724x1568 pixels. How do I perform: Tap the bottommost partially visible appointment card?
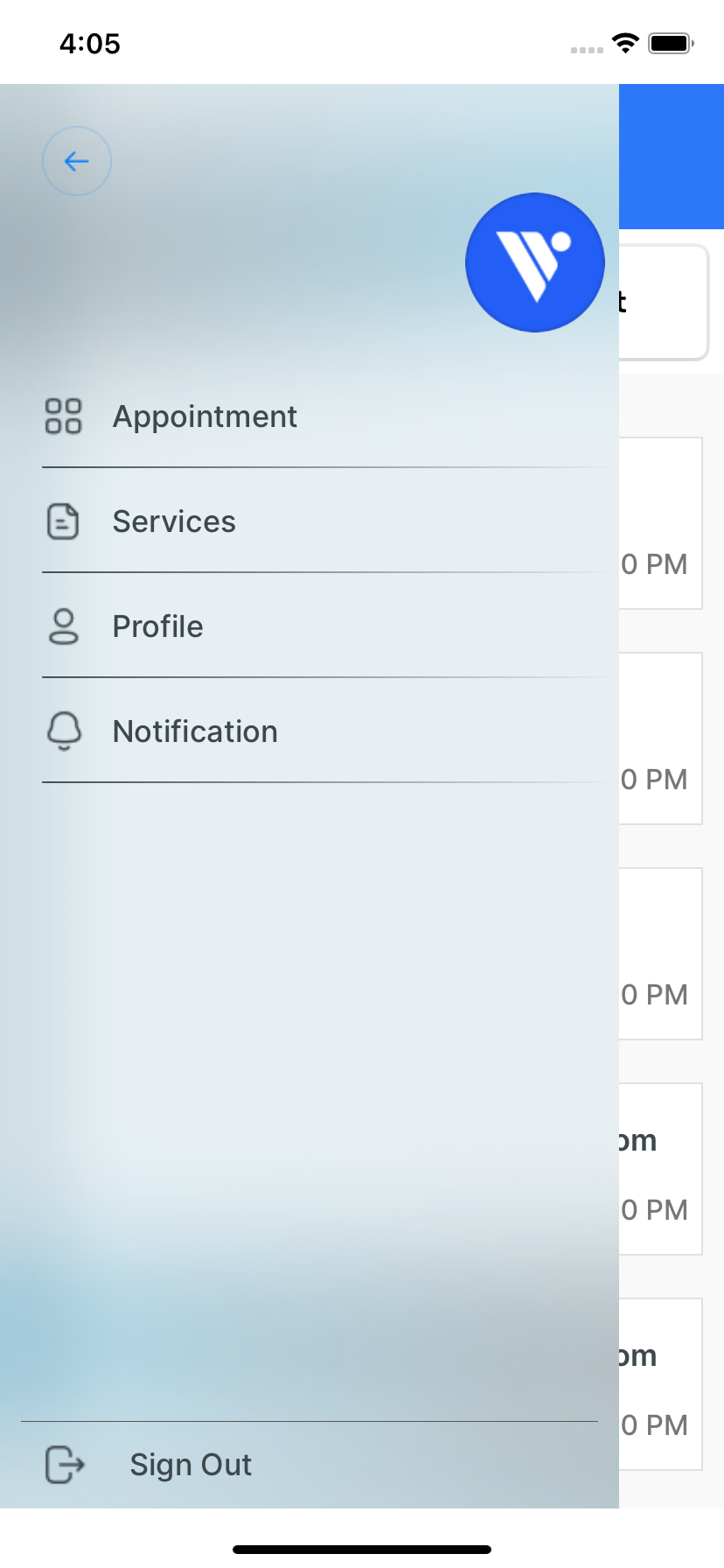[x=660, y=1384]
